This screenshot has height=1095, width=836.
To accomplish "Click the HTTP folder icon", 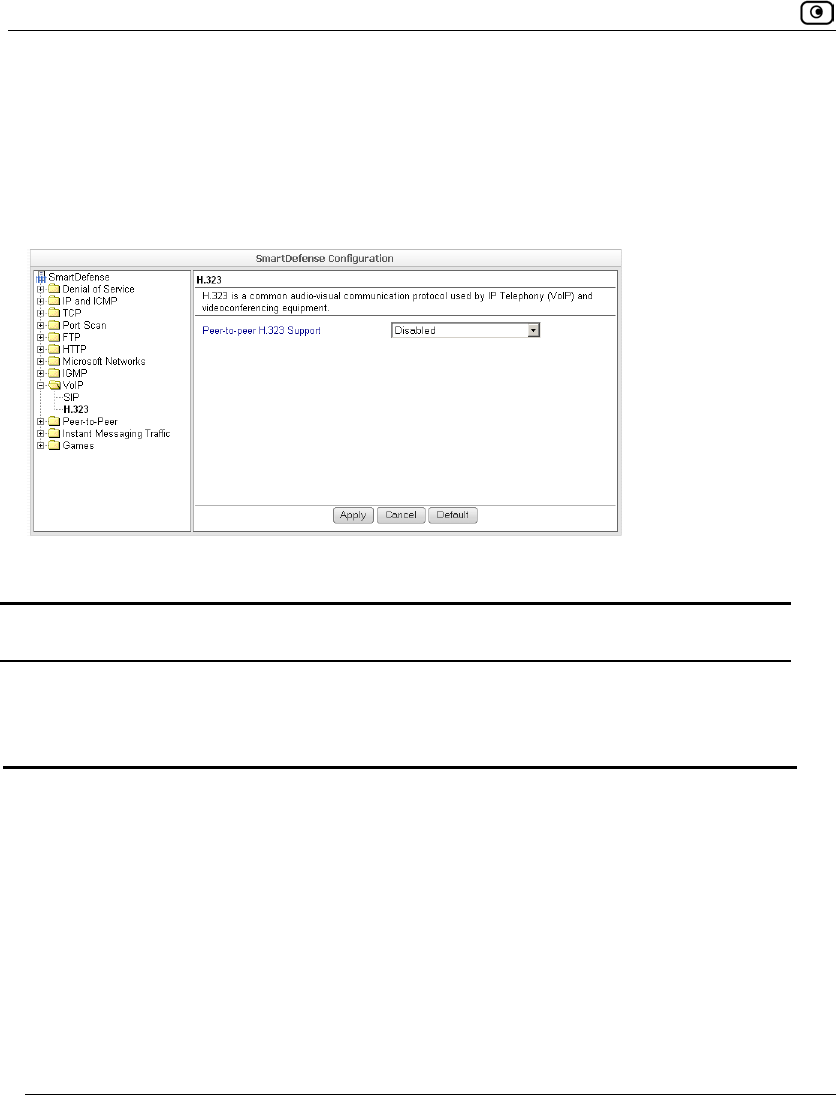I will pos(54,349).
